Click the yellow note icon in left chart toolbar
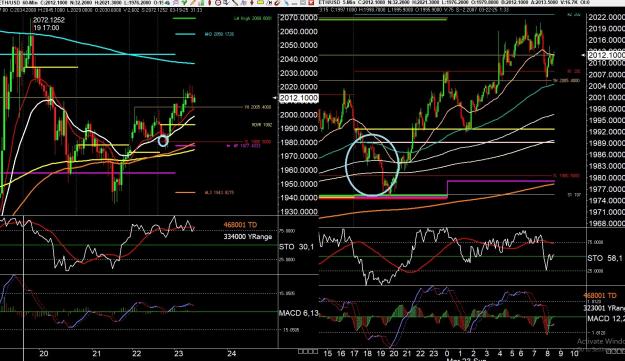 tap(260, 2)
